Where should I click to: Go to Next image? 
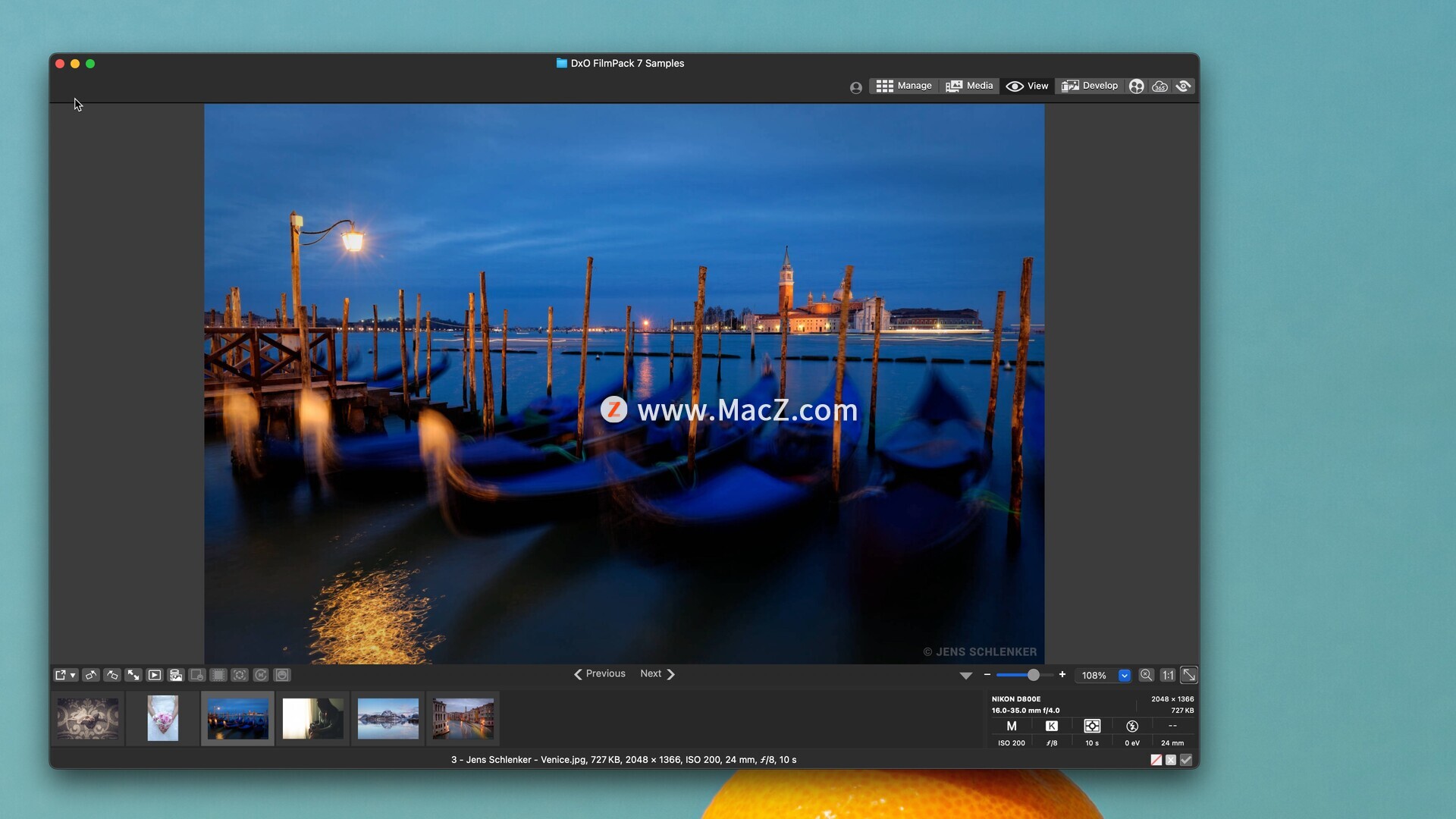657,674
